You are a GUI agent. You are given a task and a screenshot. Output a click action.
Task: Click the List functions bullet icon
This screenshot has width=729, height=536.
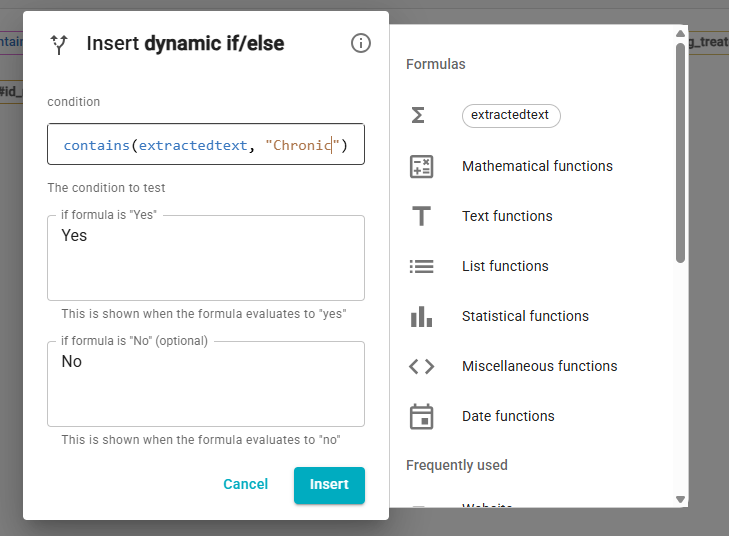click(x=421, y=266)
